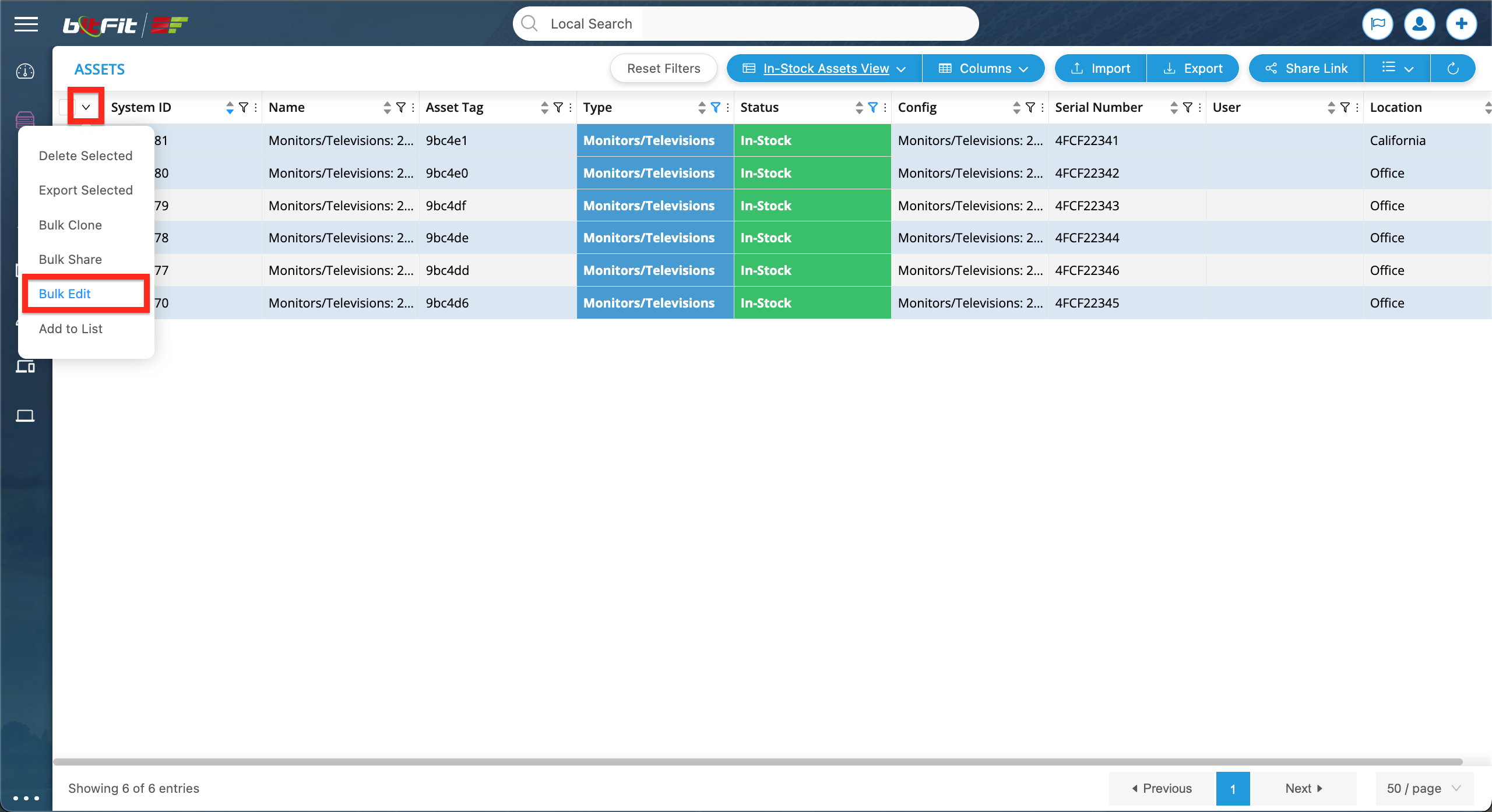The width and height of the screenshot is (1492, 812).
Task: Open the 50 per page dropdown
Action: click(1422, 788)
